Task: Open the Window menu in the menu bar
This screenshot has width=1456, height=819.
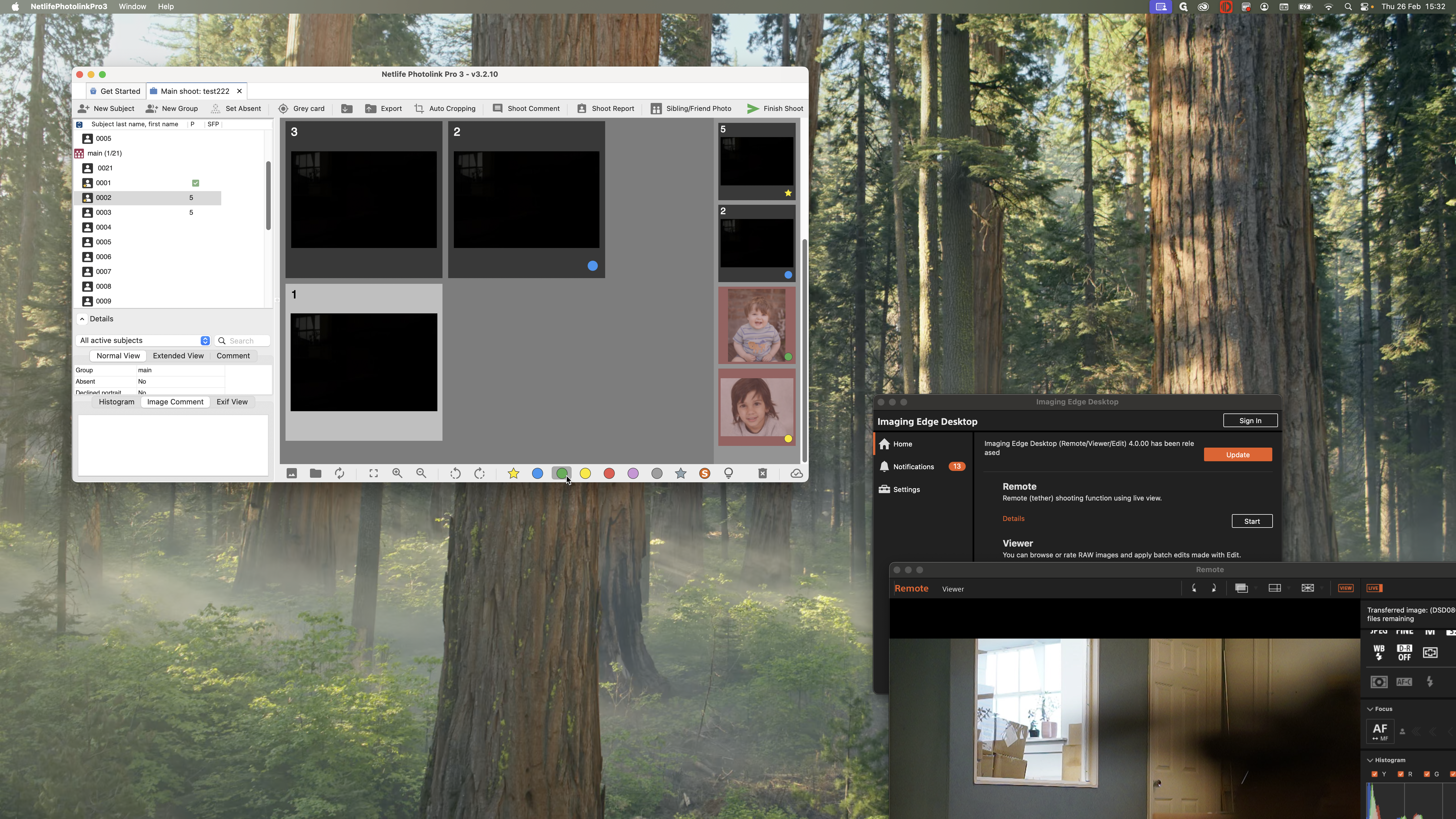Action: coord(132,7)
